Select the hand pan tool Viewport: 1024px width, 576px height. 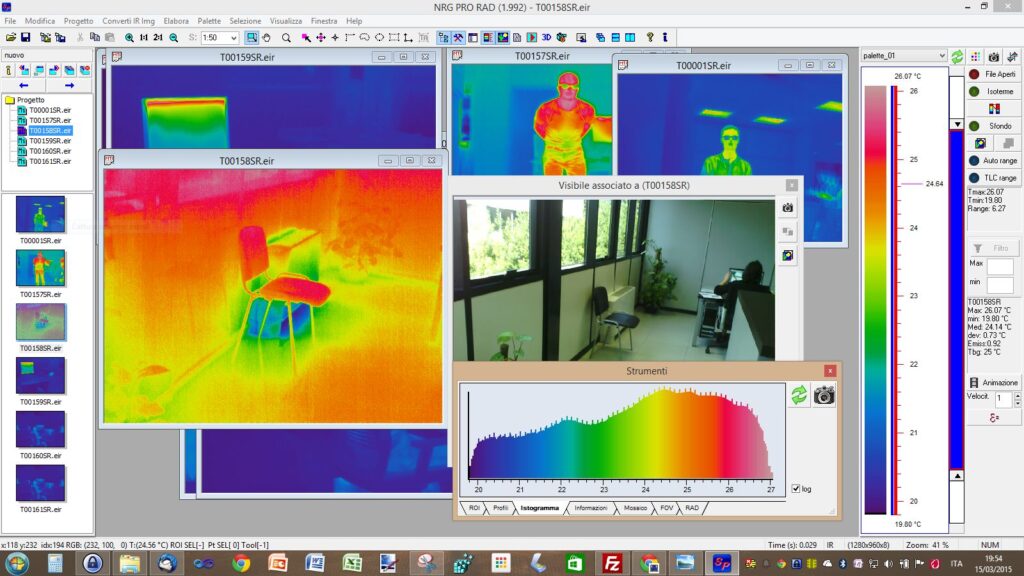pos(266,38)
